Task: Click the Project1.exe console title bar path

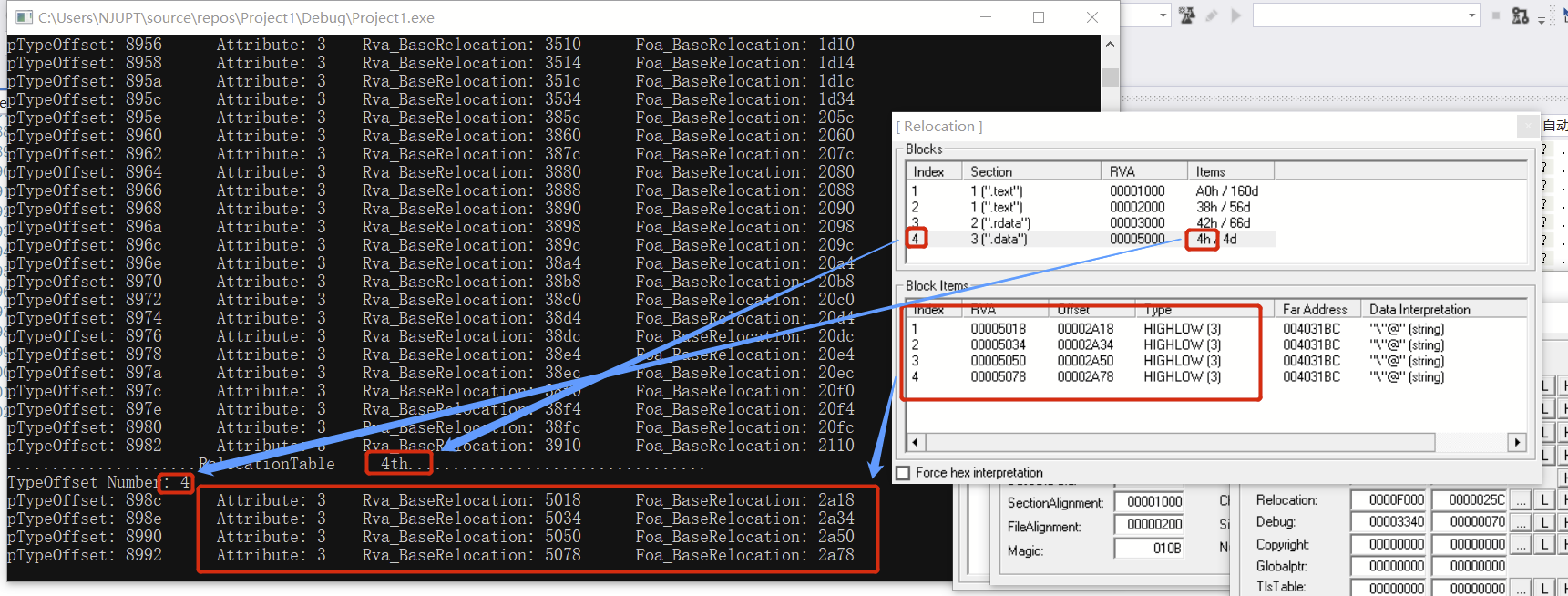Action: point(236,17)
